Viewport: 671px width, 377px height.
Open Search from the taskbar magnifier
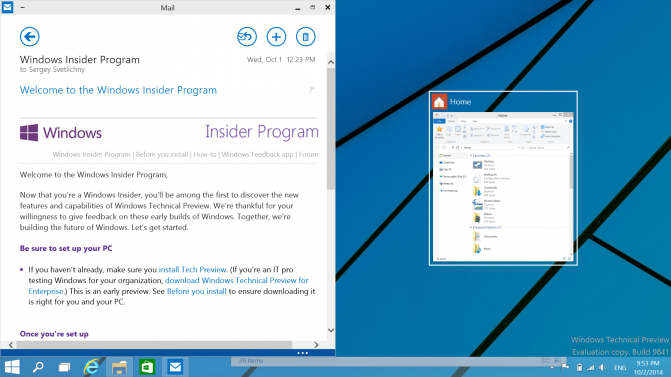point(38,367)
